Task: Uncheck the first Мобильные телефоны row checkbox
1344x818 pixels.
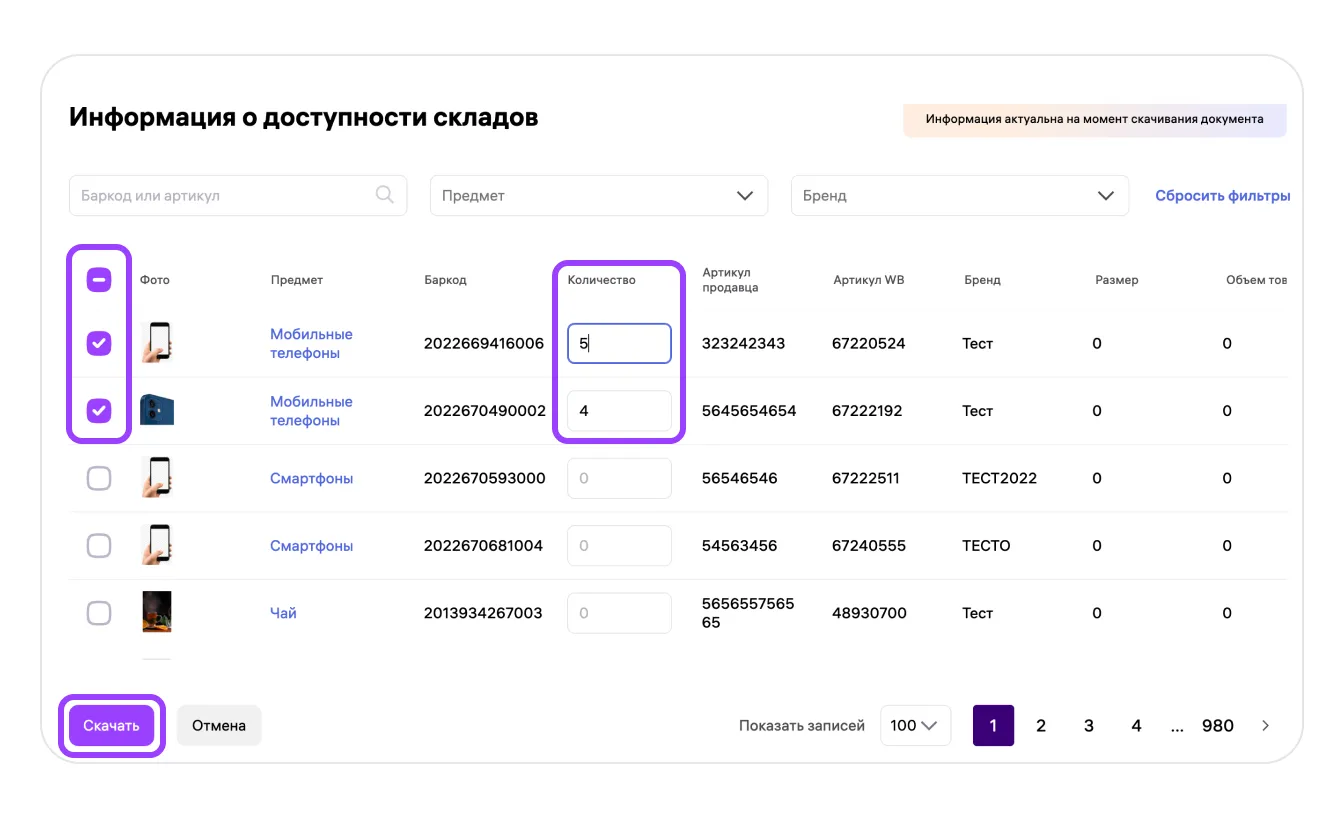Action: click(x=99, y=343)
